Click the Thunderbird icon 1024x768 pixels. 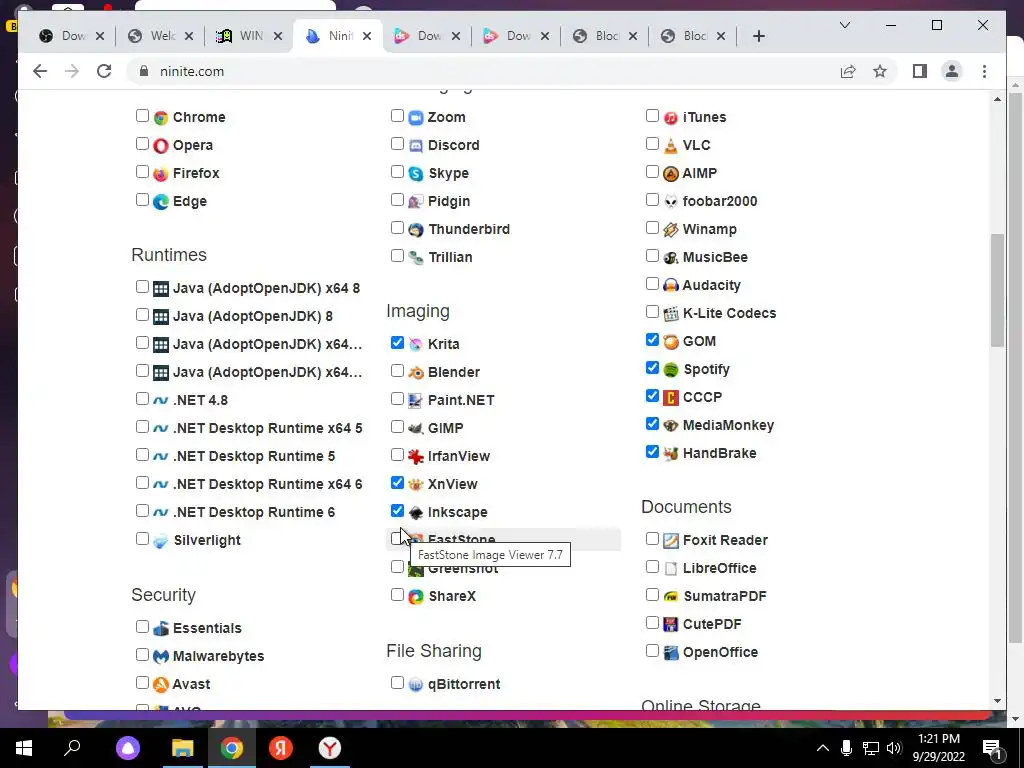[416, 230]
